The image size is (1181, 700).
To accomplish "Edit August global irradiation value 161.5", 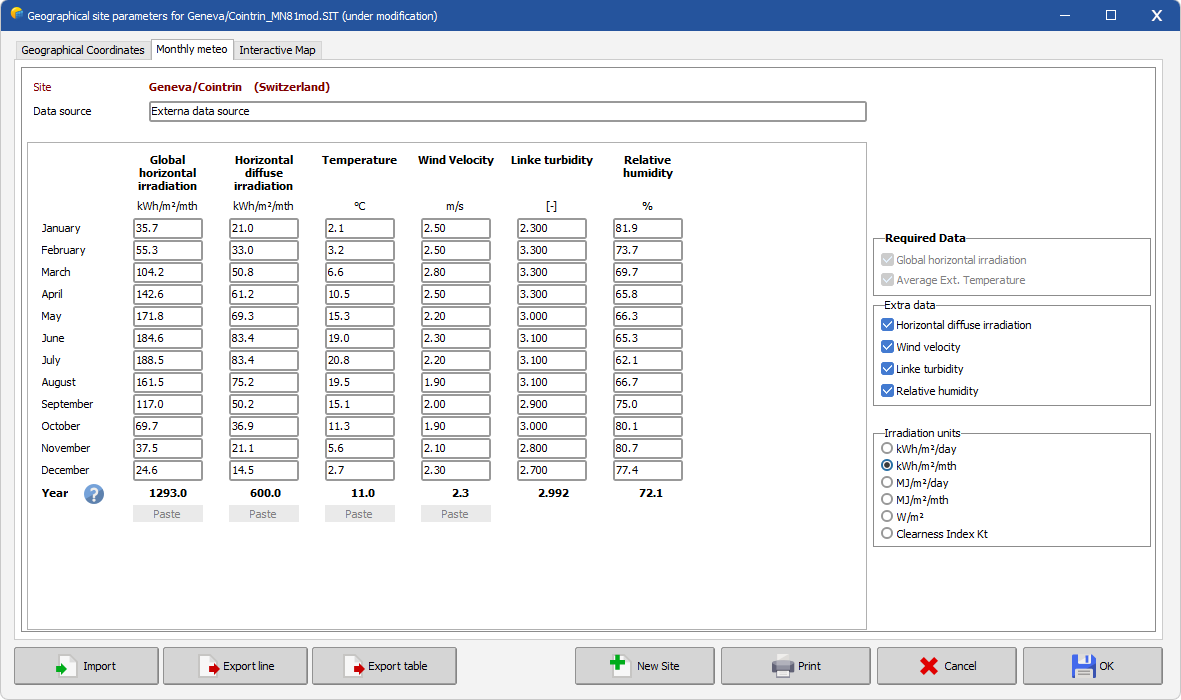I will (167, 382).
